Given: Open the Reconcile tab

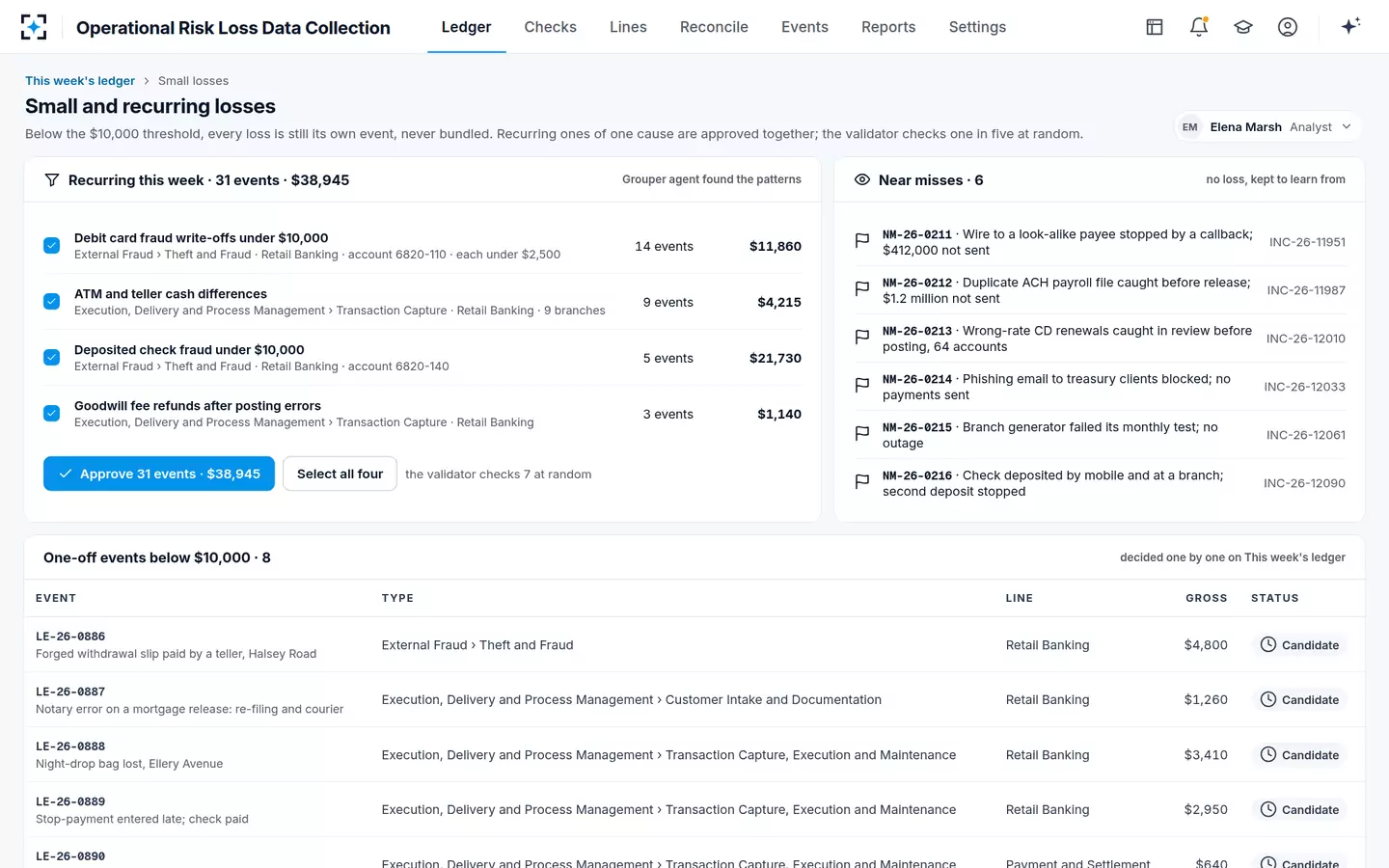Looking at the screenshot, I should (x=714, y=27).
